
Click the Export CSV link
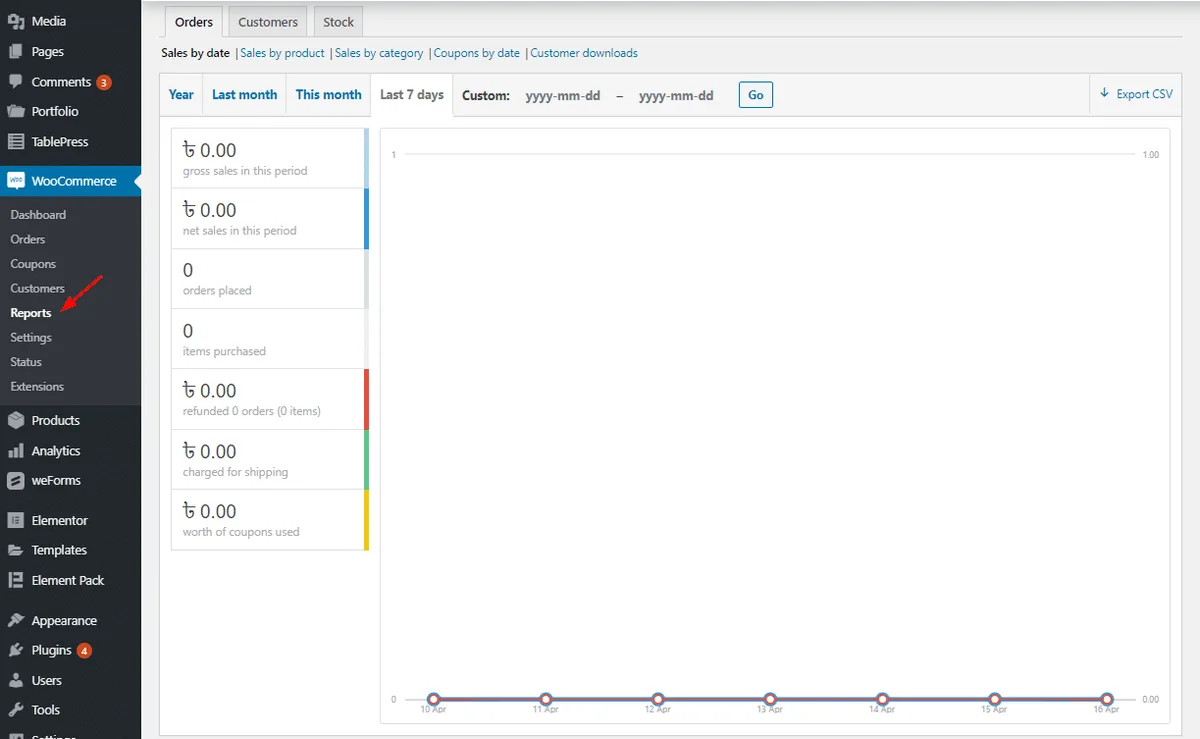pos(1136,94)
